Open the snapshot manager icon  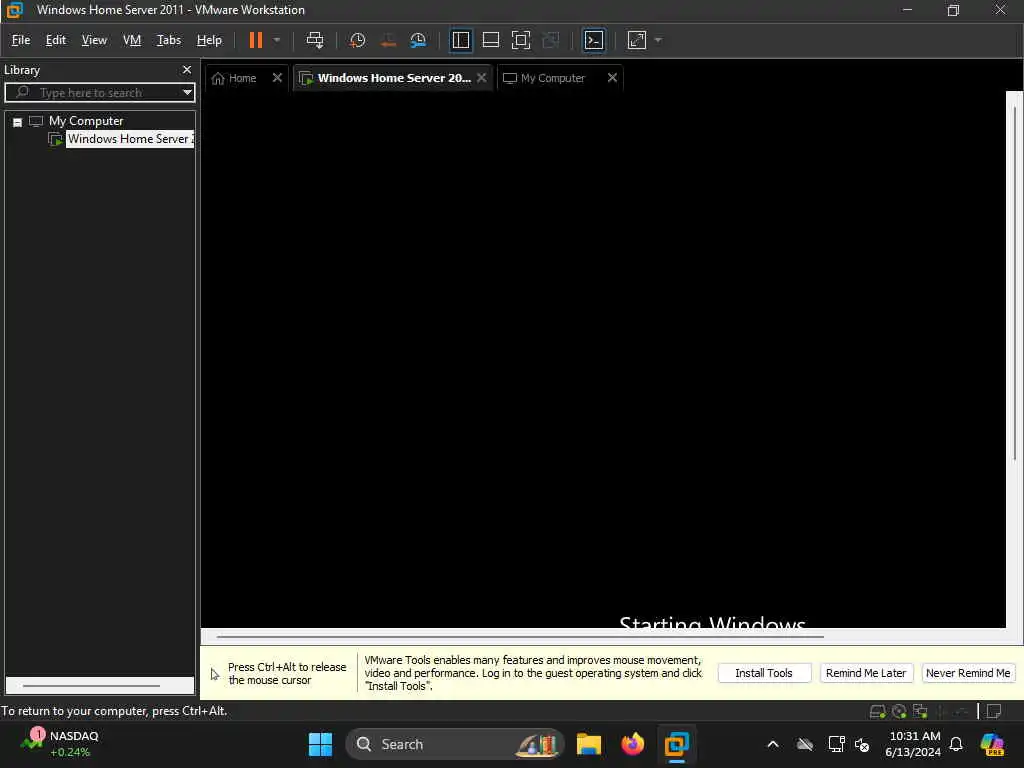(418, 40)
